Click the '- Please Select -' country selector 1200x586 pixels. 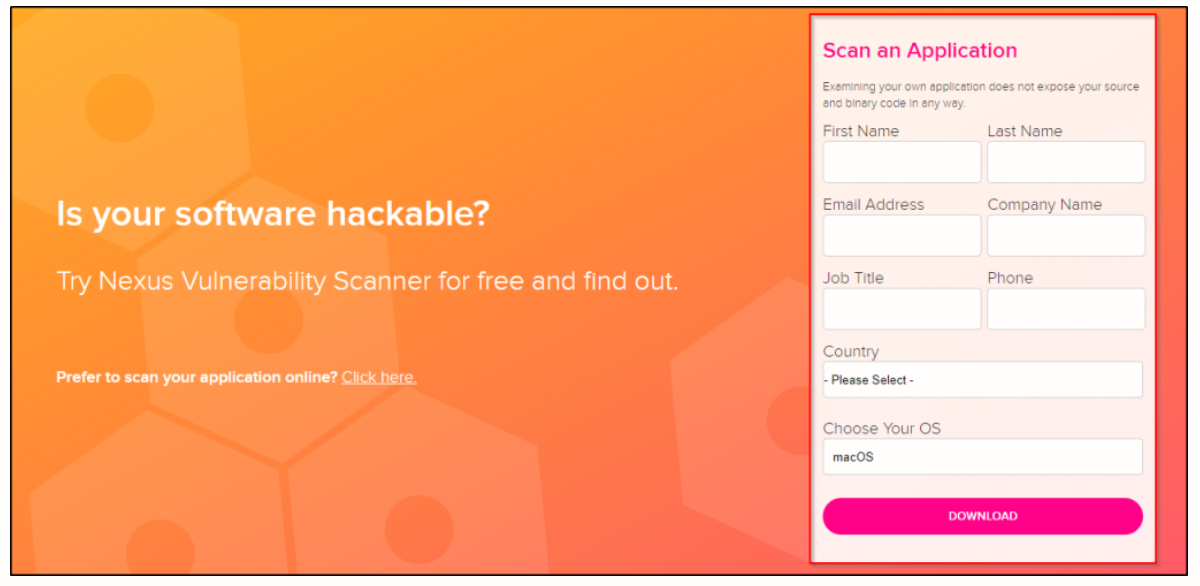click(982, 379)
